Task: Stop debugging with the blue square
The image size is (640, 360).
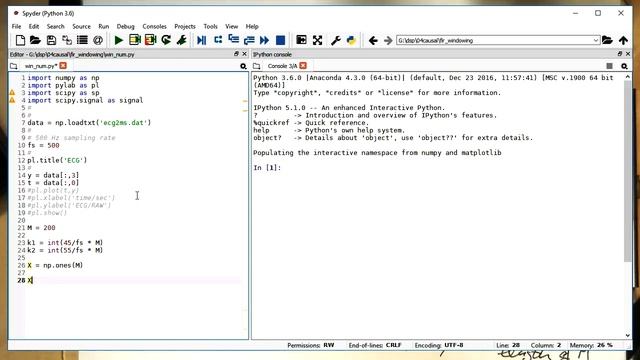Action: pos(280,40)
